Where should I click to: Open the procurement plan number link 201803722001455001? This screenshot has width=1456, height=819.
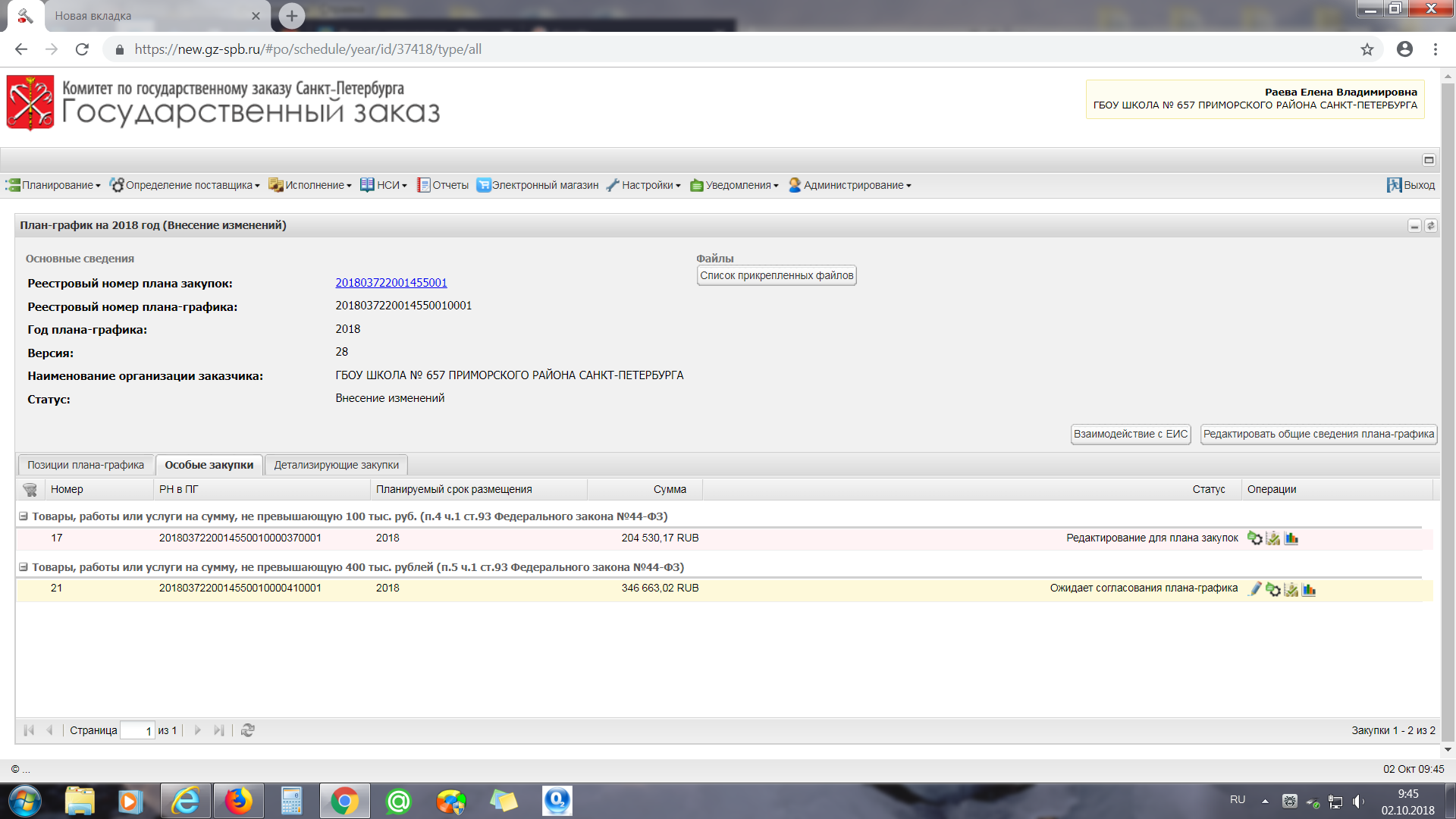[x=391, y=283]
